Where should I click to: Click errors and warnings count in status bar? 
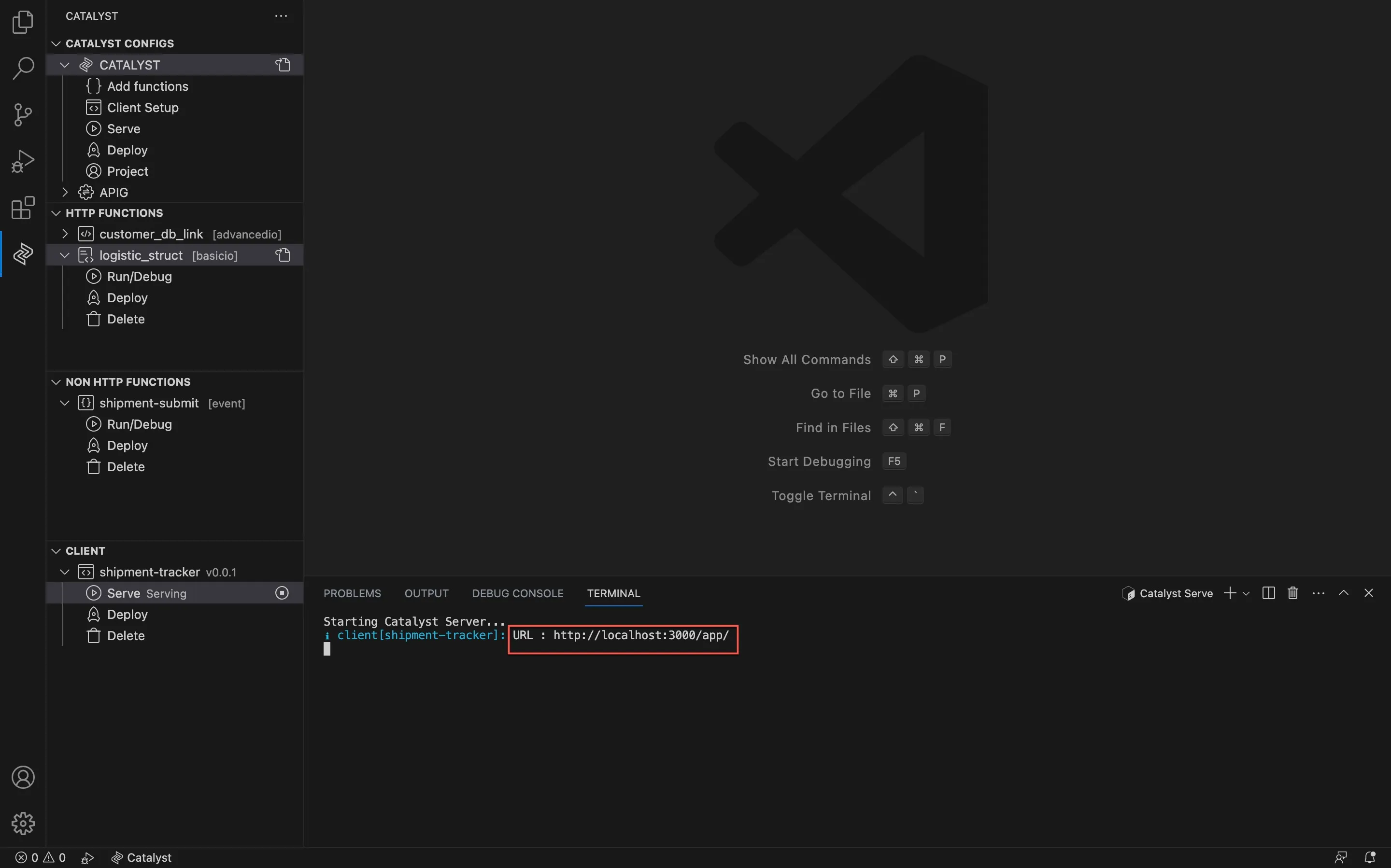point(40,857)
